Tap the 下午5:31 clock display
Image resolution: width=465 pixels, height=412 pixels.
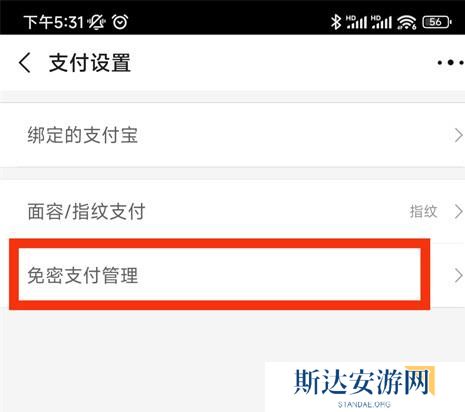click(x=53, y=22)
